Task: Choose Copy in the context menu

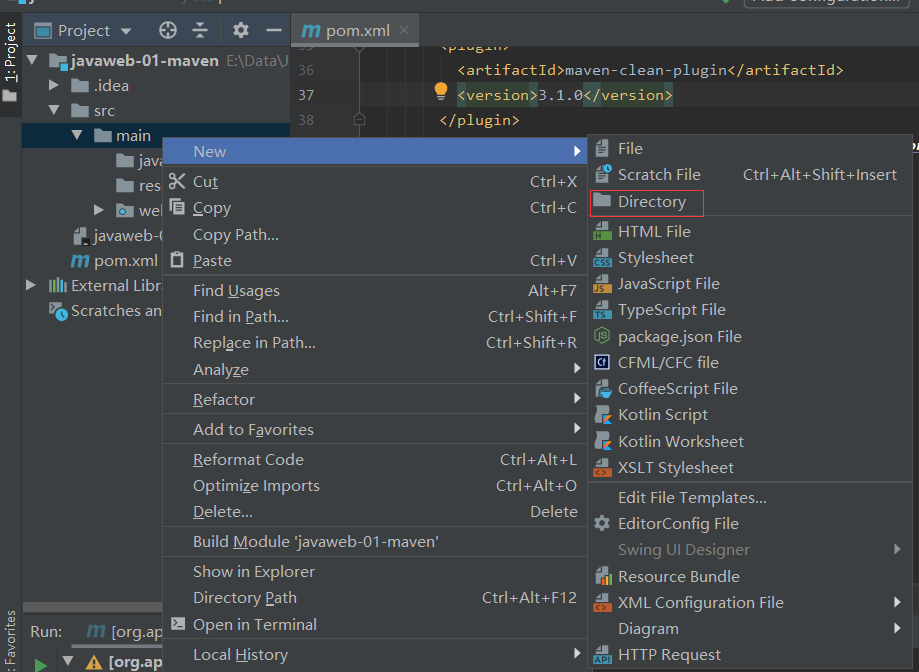Action: 375,208
